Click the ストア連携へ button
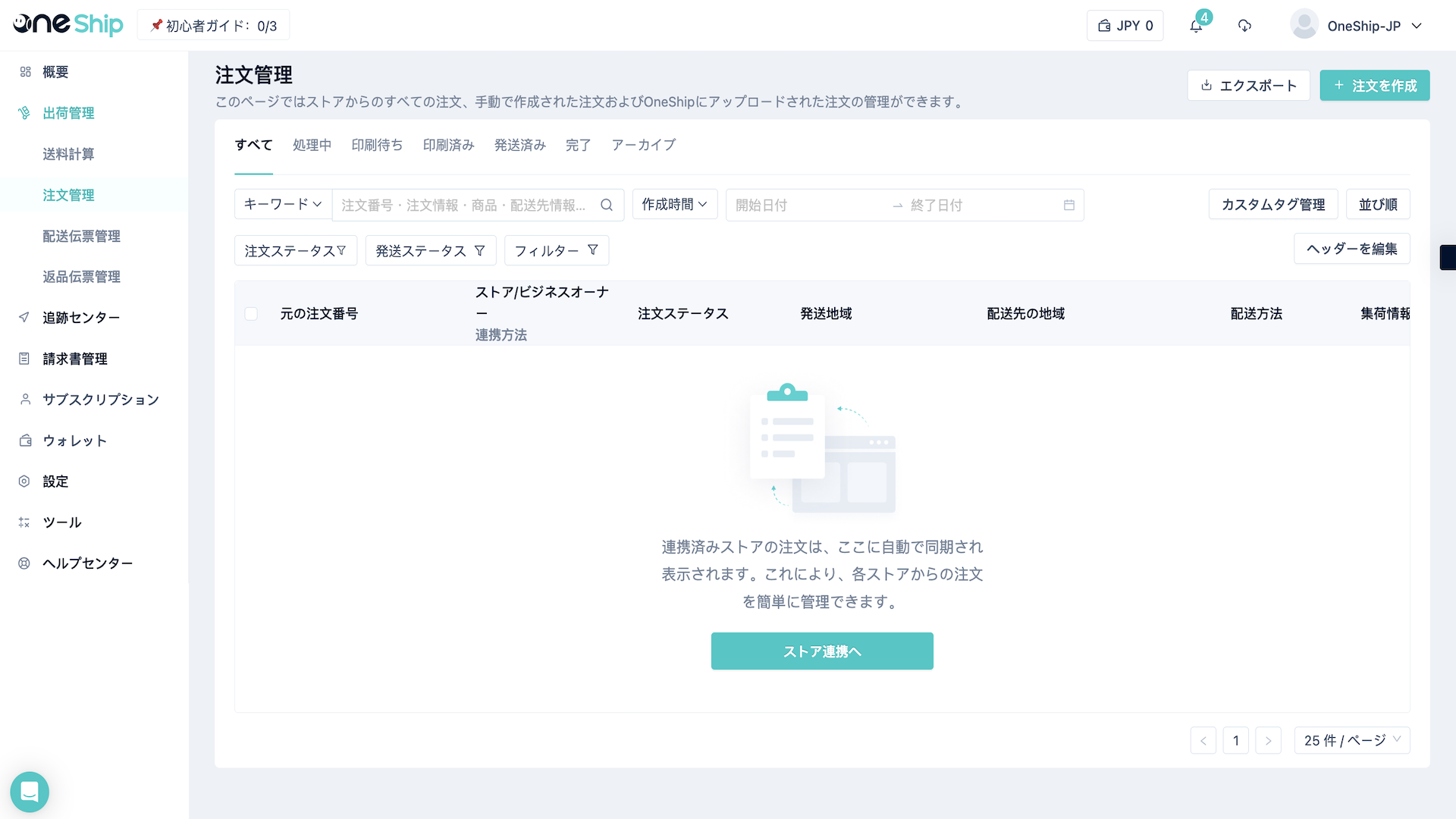 (x=822, y=651)
